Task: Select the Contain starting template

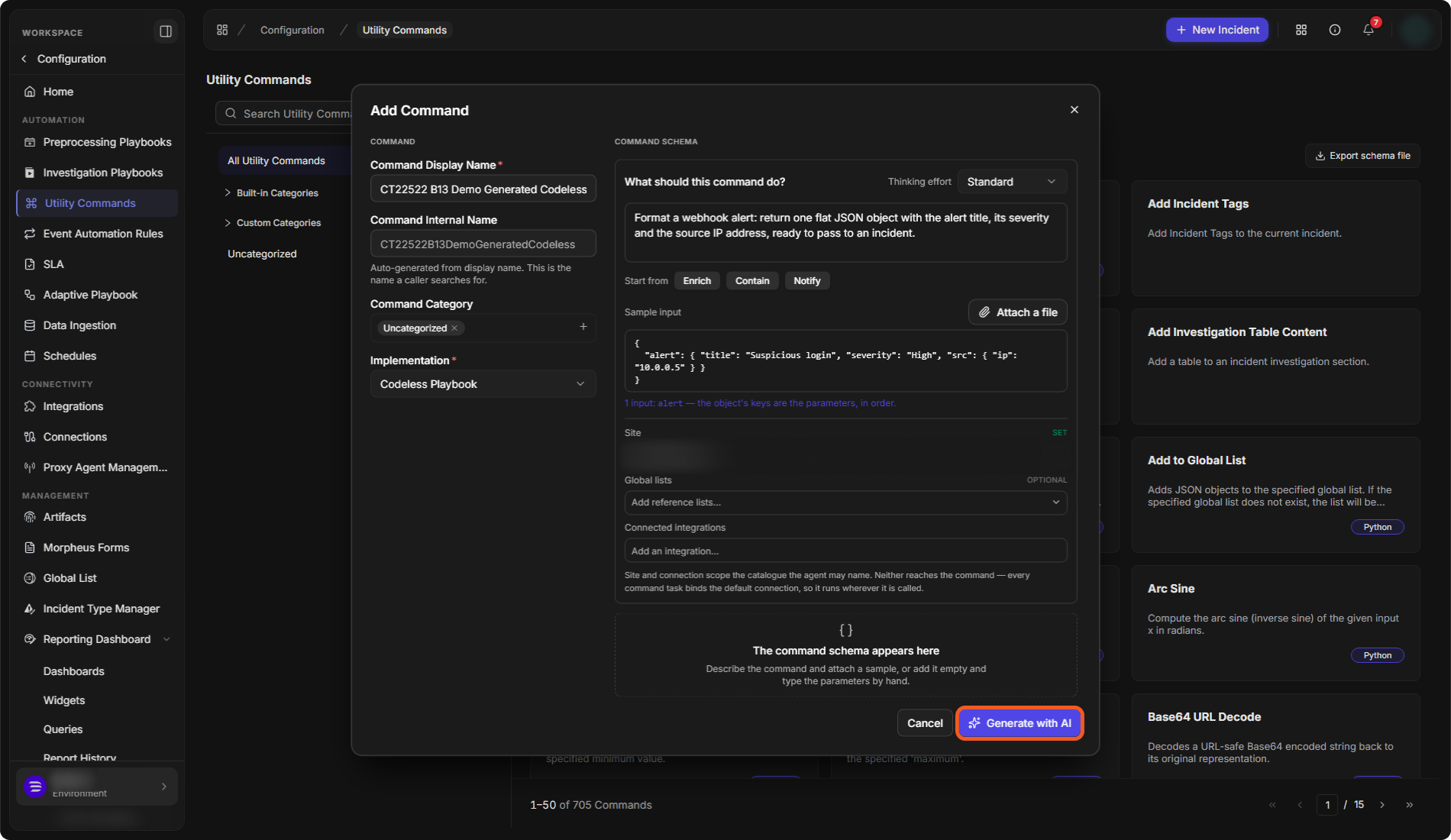Action: point(752,281)
